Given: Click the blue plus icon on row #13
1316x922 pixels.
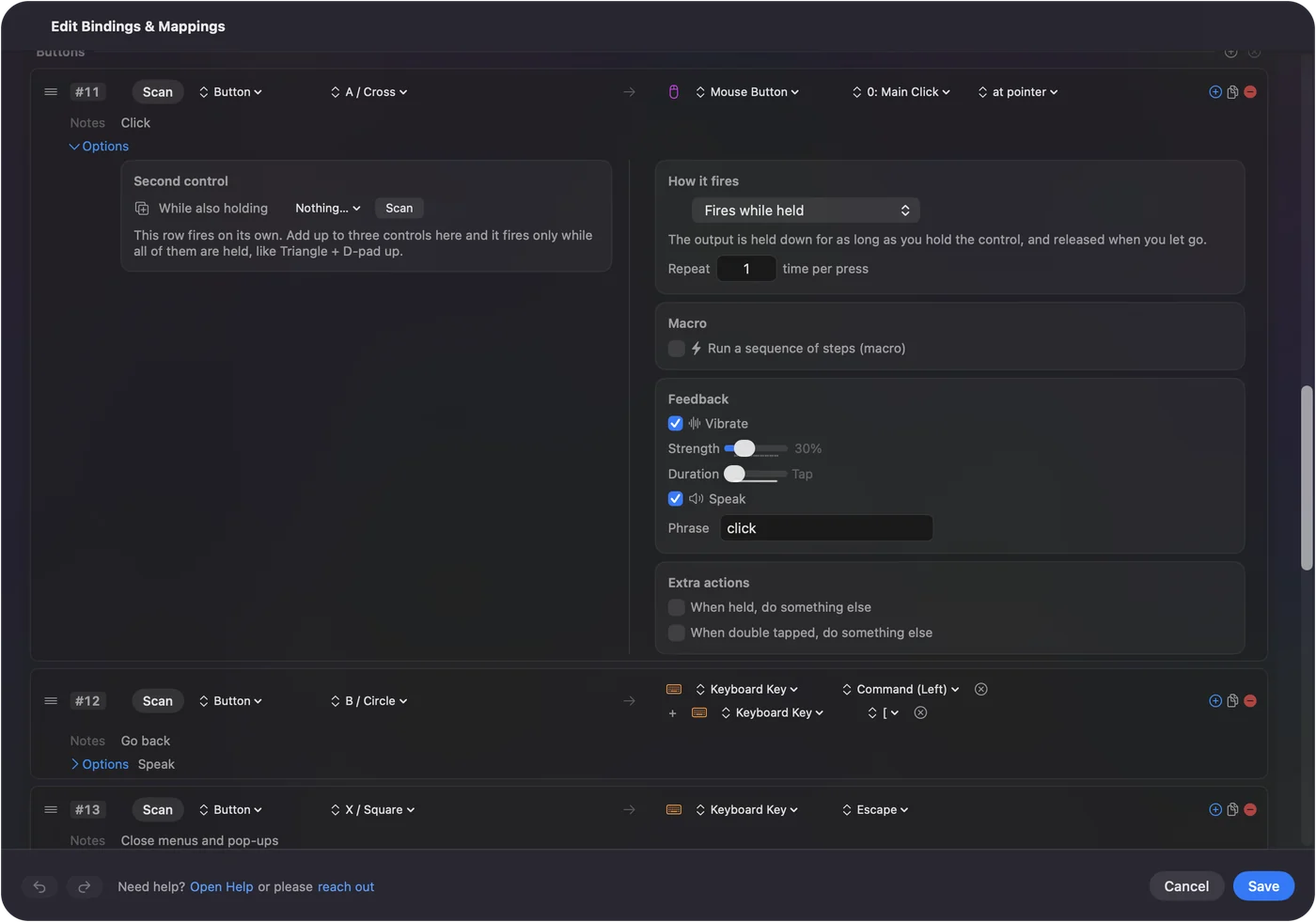Looking at the screenshot, I should point(1215,810).
